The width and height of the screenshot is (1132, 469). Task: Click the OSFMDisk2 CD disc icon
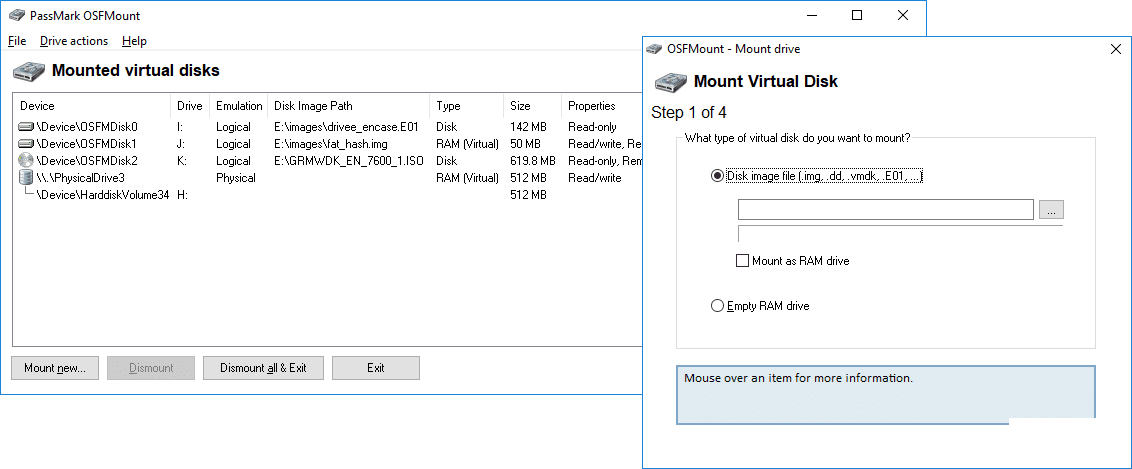[x=27, y=160]
